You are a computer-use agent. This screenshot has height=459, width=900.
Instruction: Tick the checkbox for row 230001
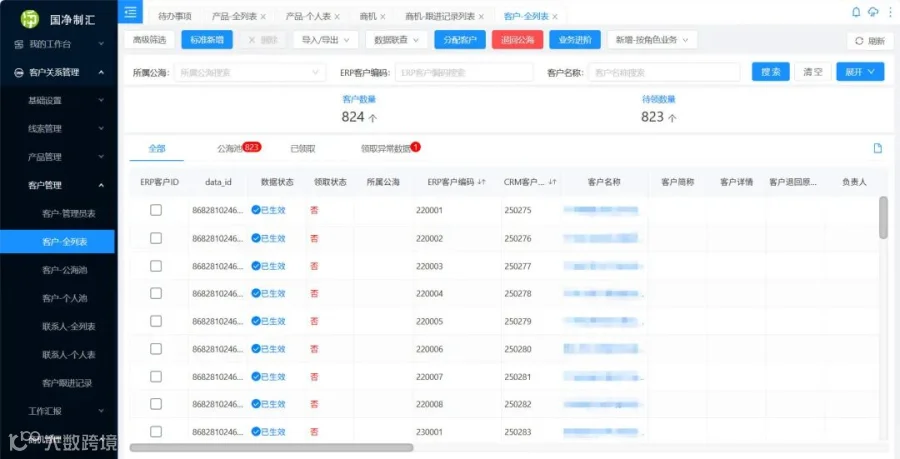(x=156, y=431)
